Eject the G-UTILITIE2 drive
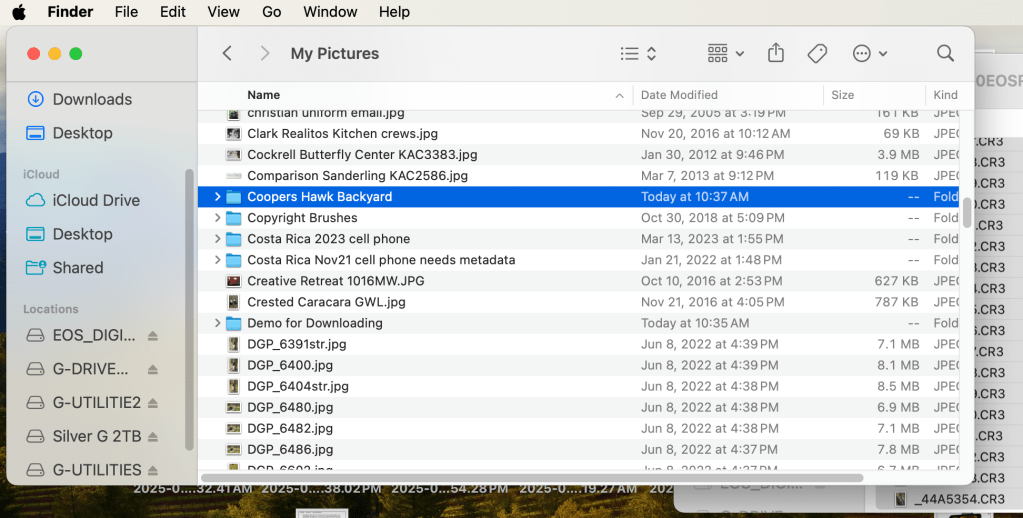 [x=153, y=403]
